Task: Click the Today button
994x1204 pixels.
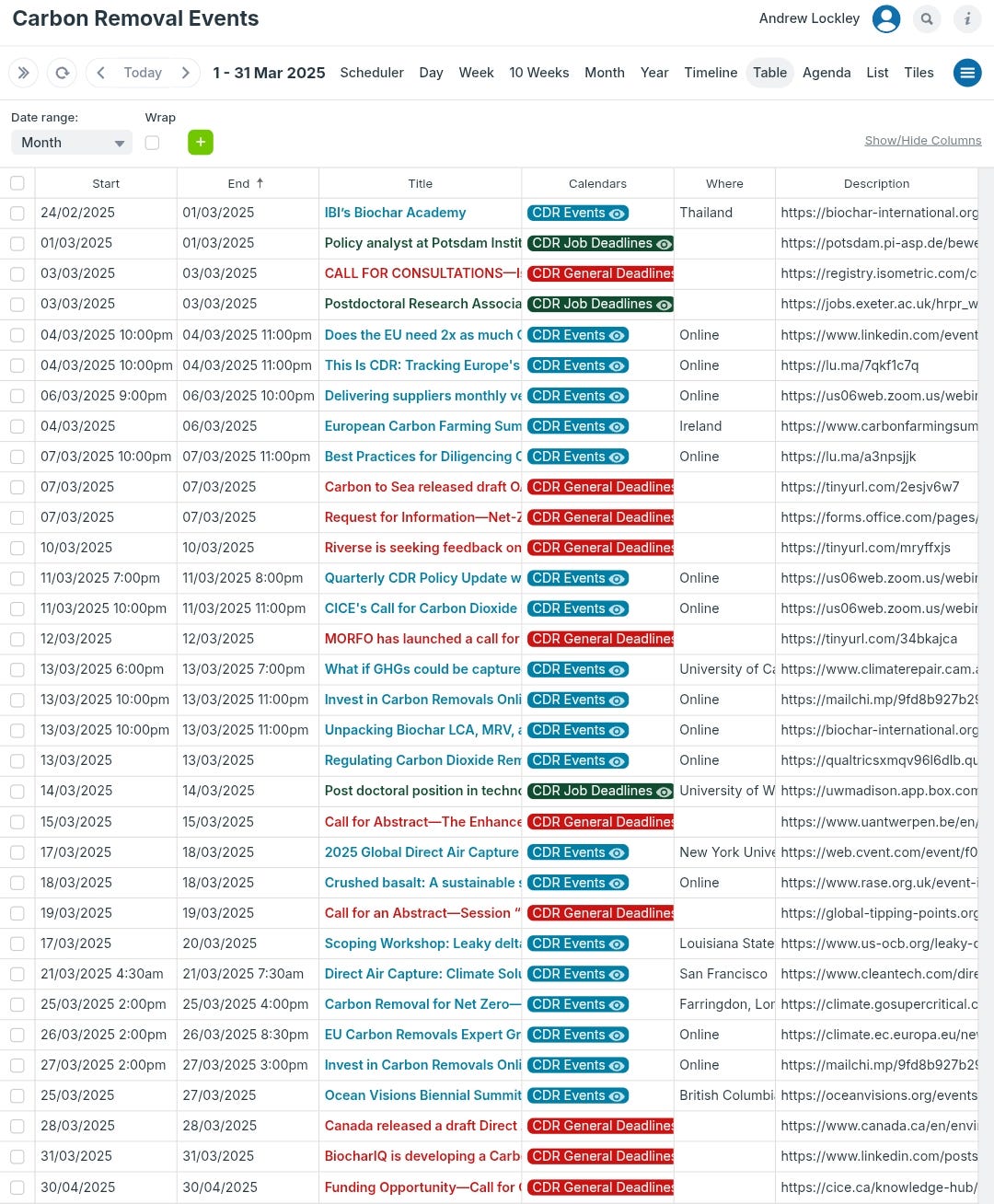Action: click(143, 73)
